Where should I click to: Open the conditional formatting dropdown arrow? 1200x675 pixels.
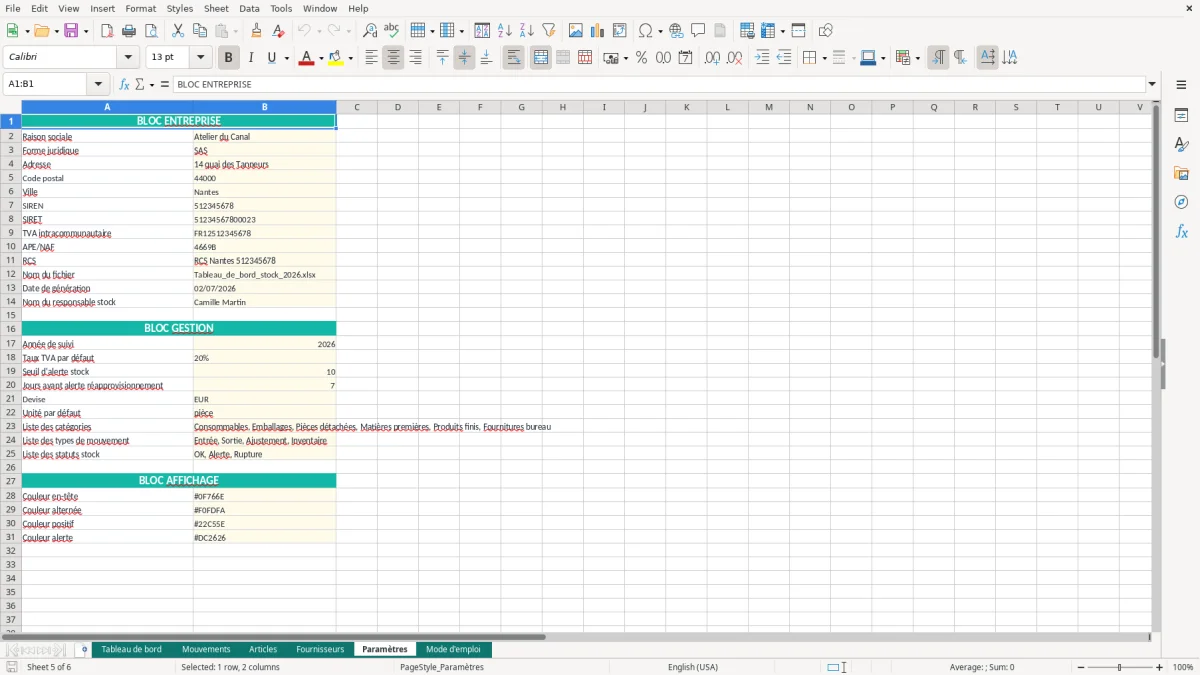(x=917, y=58)
